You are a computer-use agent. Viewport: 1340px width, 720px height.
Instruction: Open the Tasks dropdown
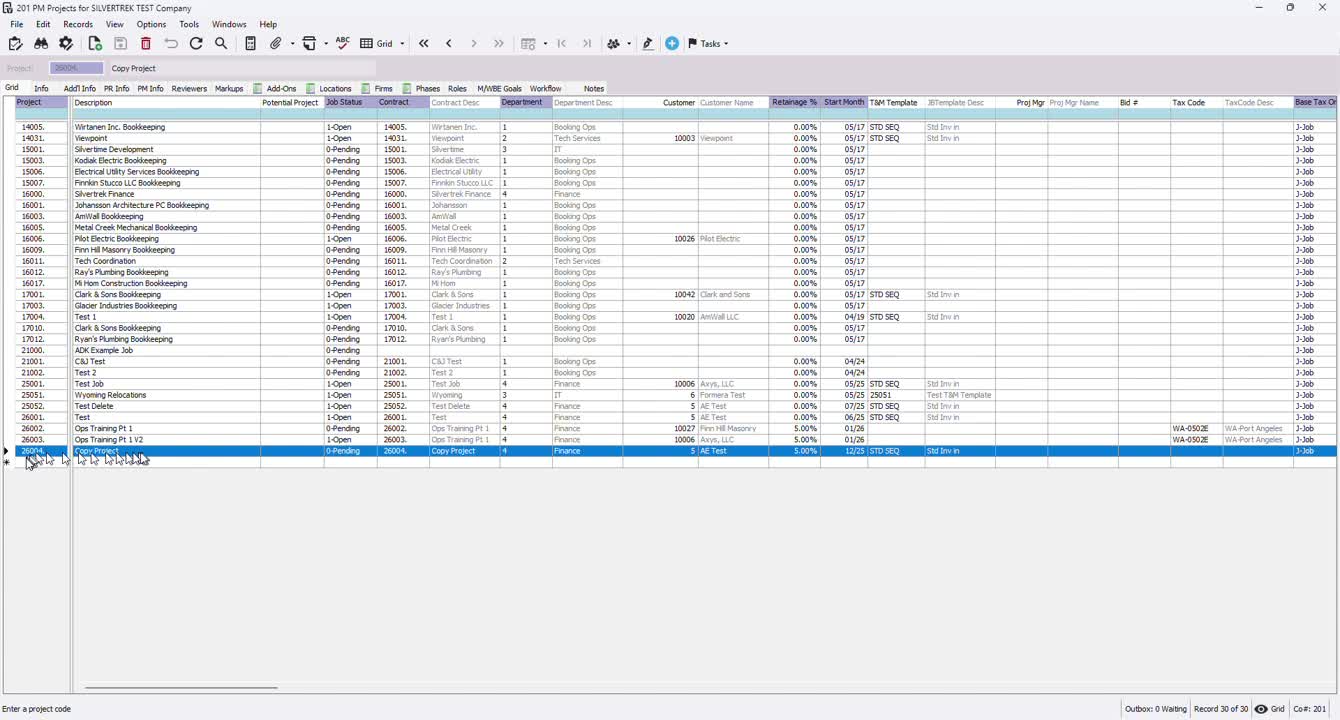[x=709, y=44]
